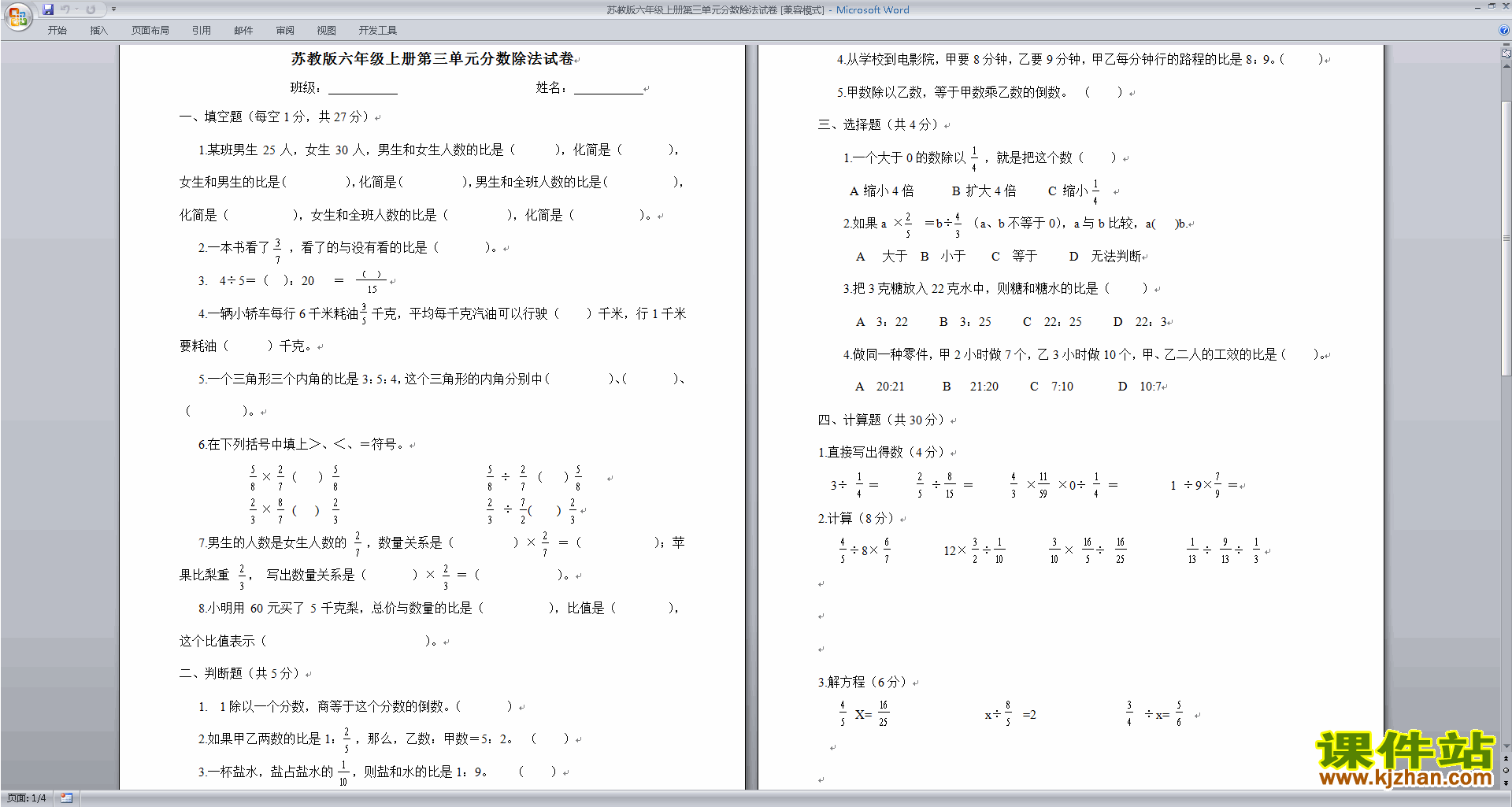
Task: Open the Undo history dropdown arrow
Action: pyautogui.click(x=77, y=9)
